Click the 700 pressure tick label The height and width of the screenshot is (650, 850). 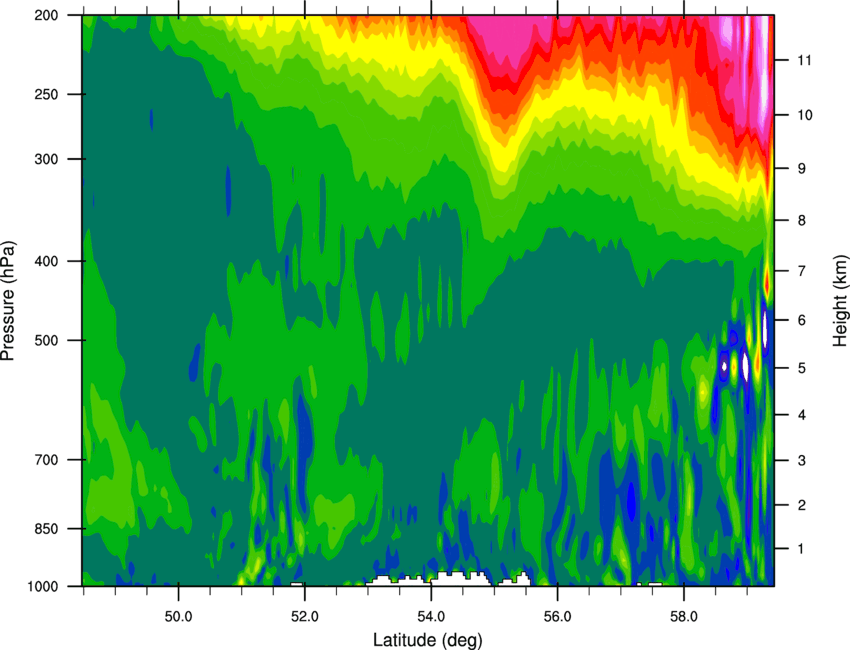coord(47,460)
